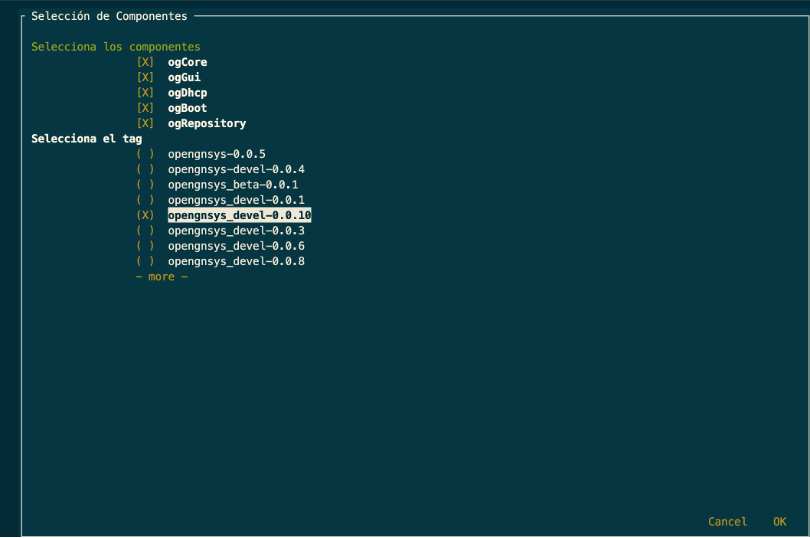Click the opengnsys_beta-0.0.1 label text
The width and height of the screenshot is (810, 538).
233,185
